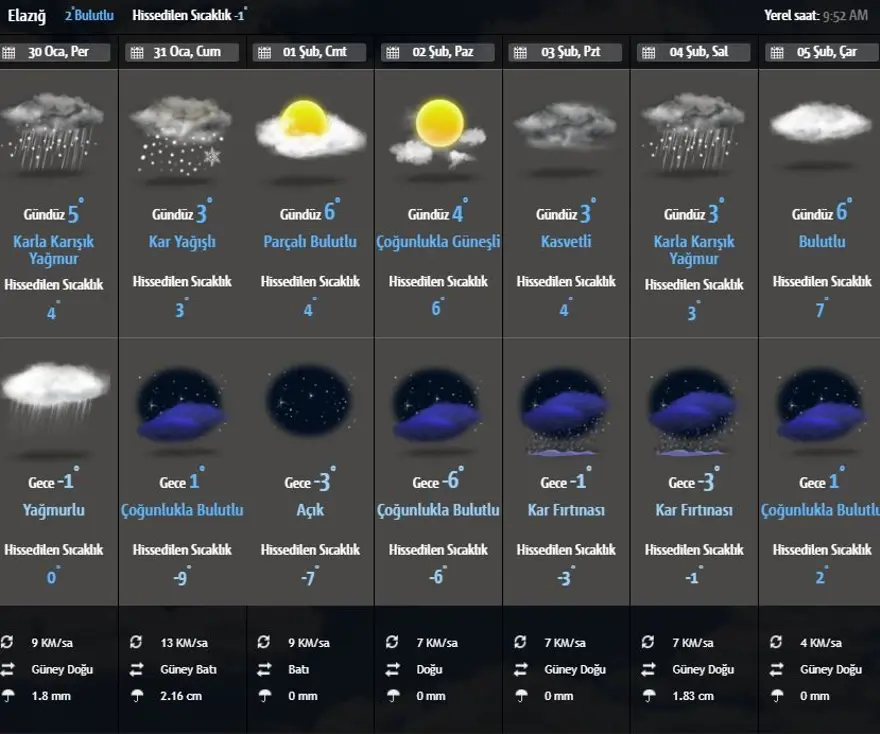Viewport: 880px width, 734px height.
Task: Click the Yerel saat 9:52 AM display
Action: pyautogui.click(x=817, y=16)
